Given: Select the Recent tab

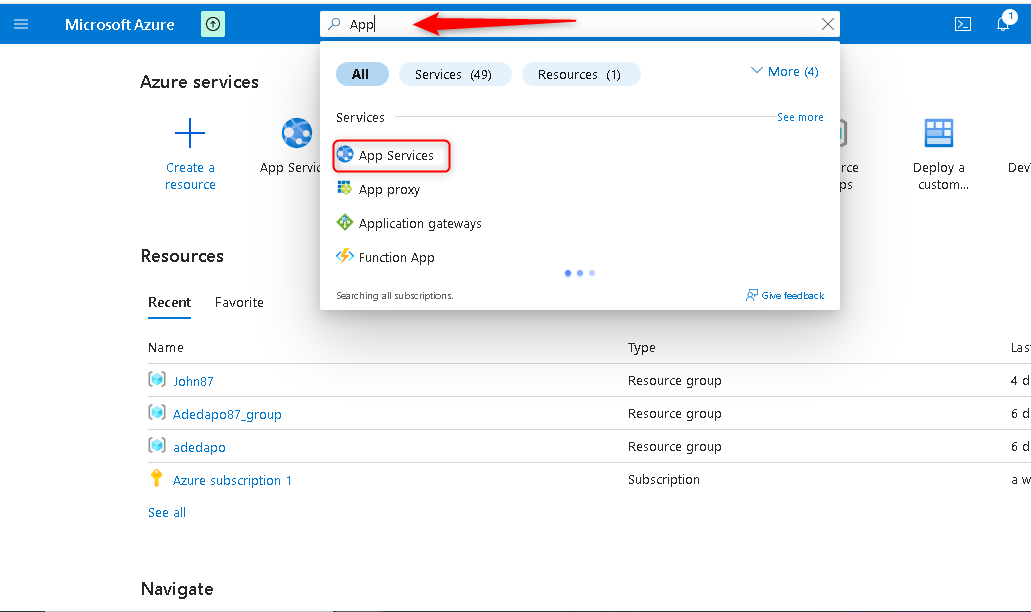Looking at the screenshot, I should [x=169, y=302].
